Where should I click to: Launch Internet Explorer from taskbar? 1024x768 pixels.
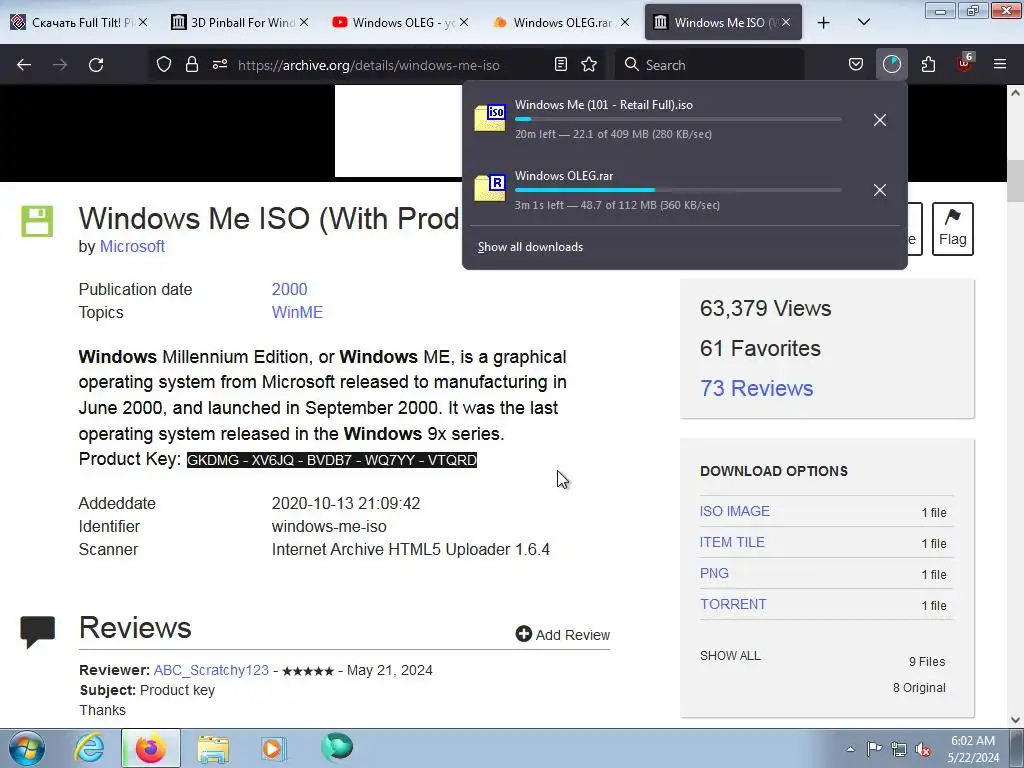(89, 748)
